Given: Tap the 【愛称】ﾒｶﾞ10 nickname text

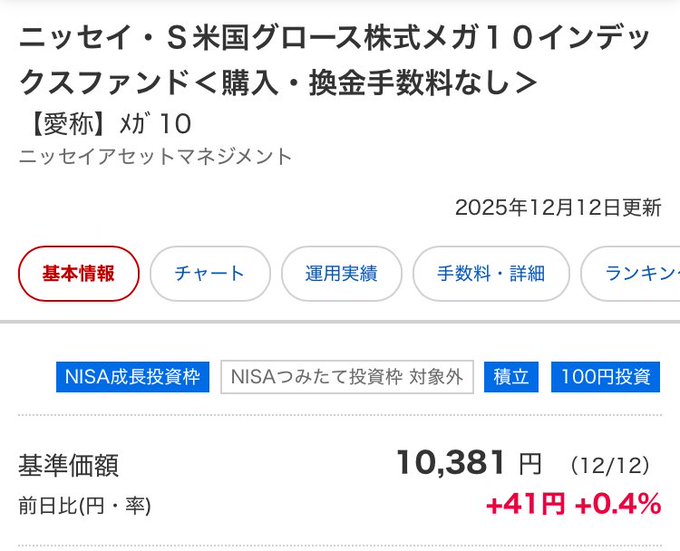Looking at the screenshot, I should point(105,123).
